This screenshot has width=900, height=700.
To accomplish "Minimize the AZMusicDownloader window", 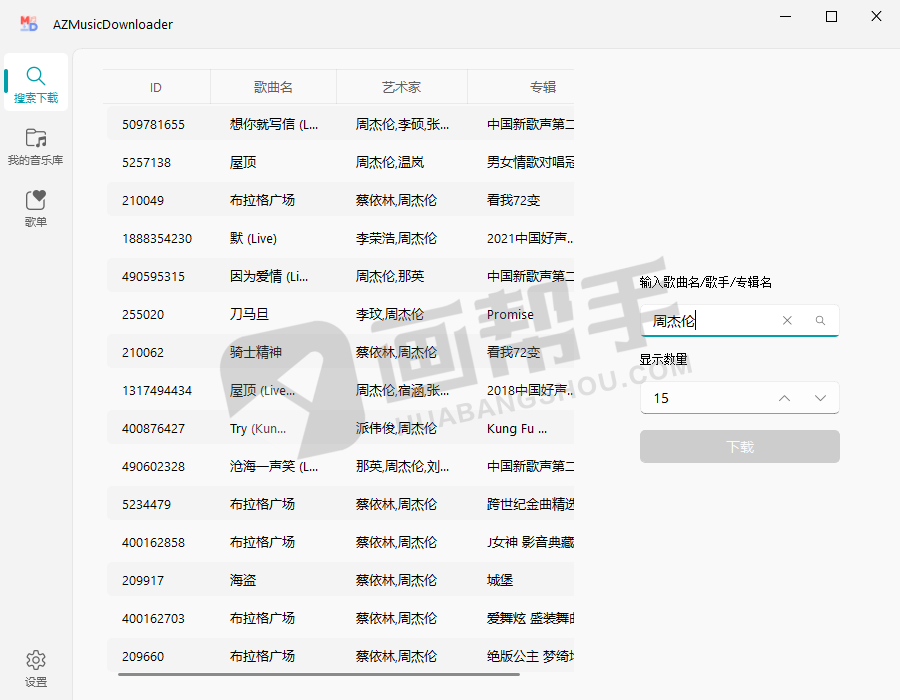I will pyautogui.click(x=786, y=17).
